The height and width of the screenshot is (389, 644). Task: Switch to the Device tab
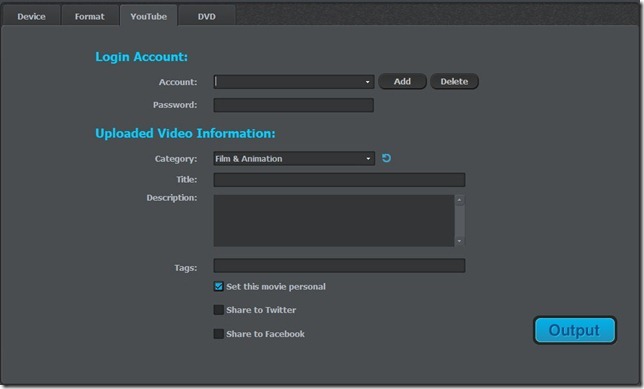pyautogui.click(x=31, y=16)
